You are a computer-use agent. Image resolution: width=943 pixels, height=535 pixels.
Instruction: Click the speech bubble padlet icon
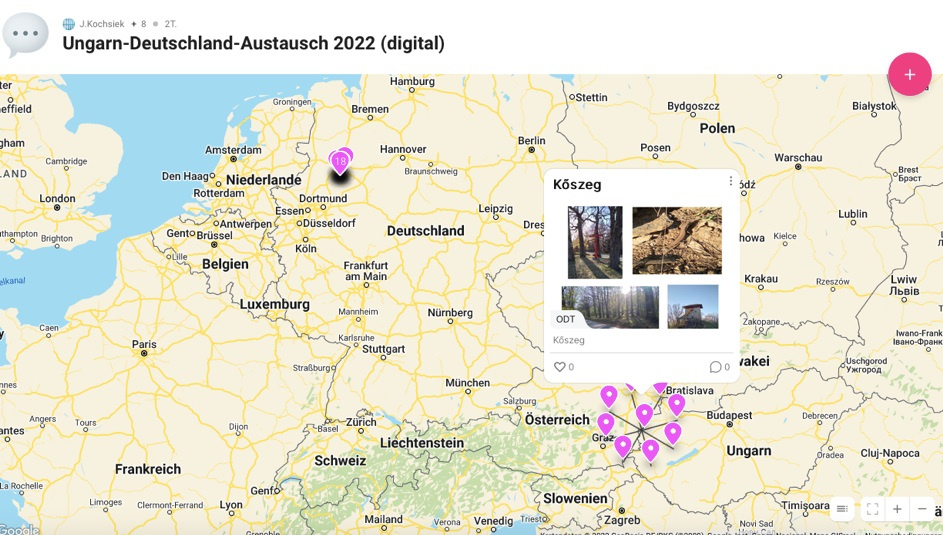tap(26, 34)
